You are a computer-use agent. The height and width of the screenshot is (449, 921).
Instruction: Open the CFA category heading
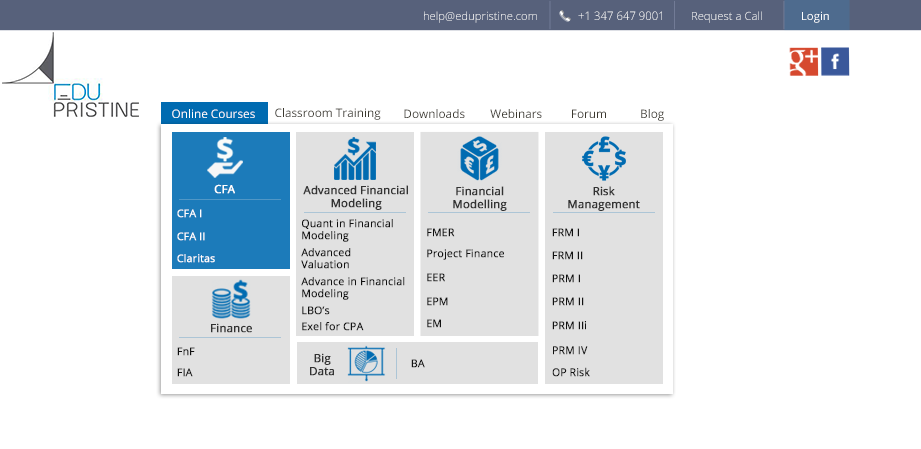tap(224, 189)
